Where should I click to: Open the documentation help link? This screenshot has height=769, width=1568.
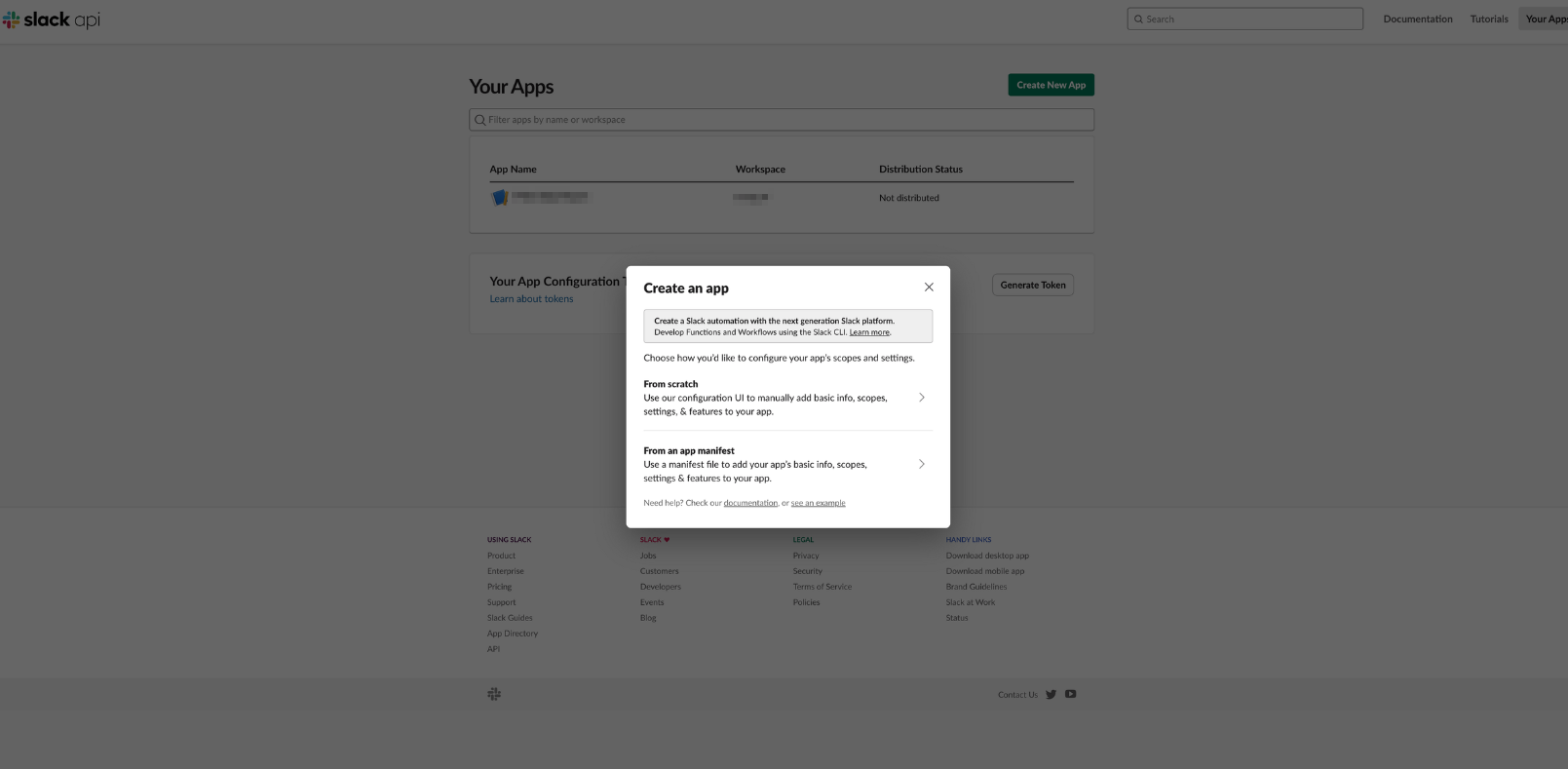[750, 503]
